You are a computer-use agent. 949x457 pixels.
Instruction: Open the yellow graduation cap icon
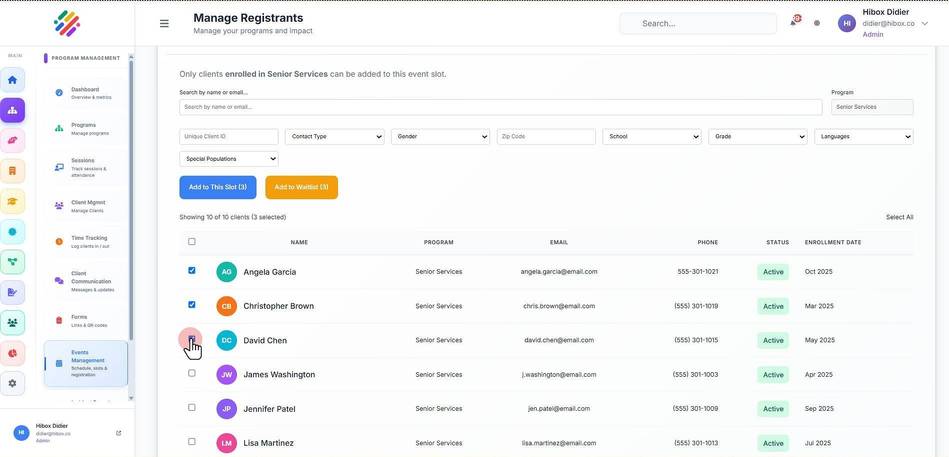(12, 201)
